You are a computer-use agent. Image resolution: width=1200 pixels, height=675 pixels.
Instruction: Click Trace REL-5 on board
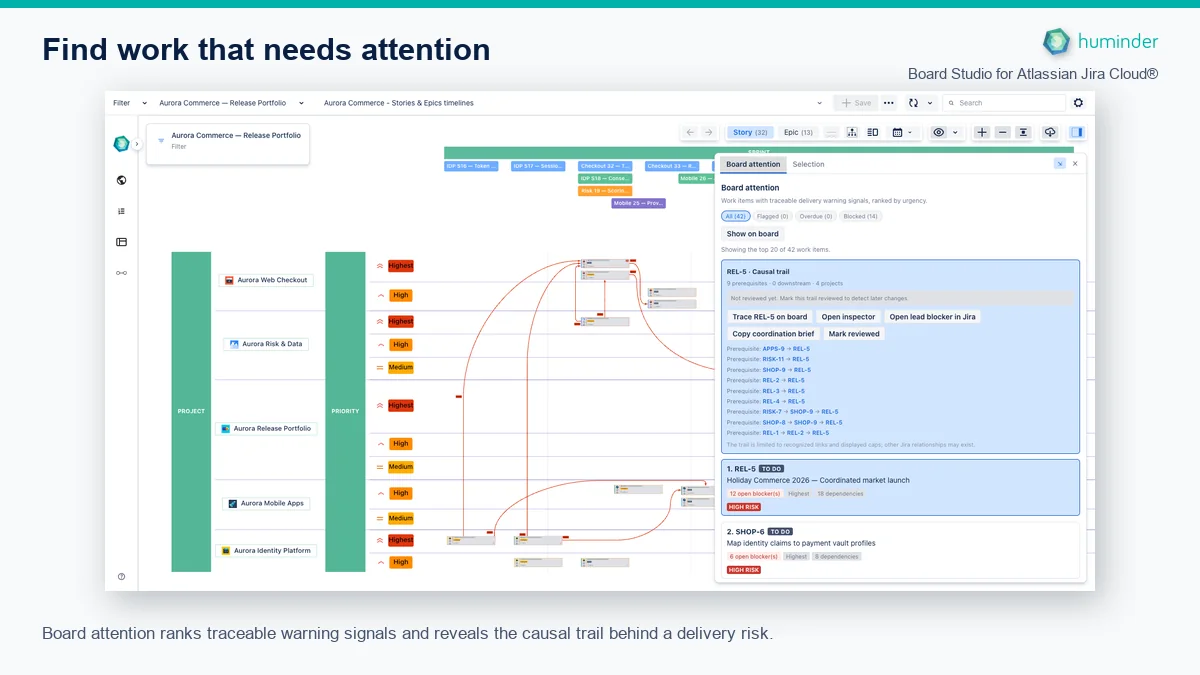(x=770, y=317)
